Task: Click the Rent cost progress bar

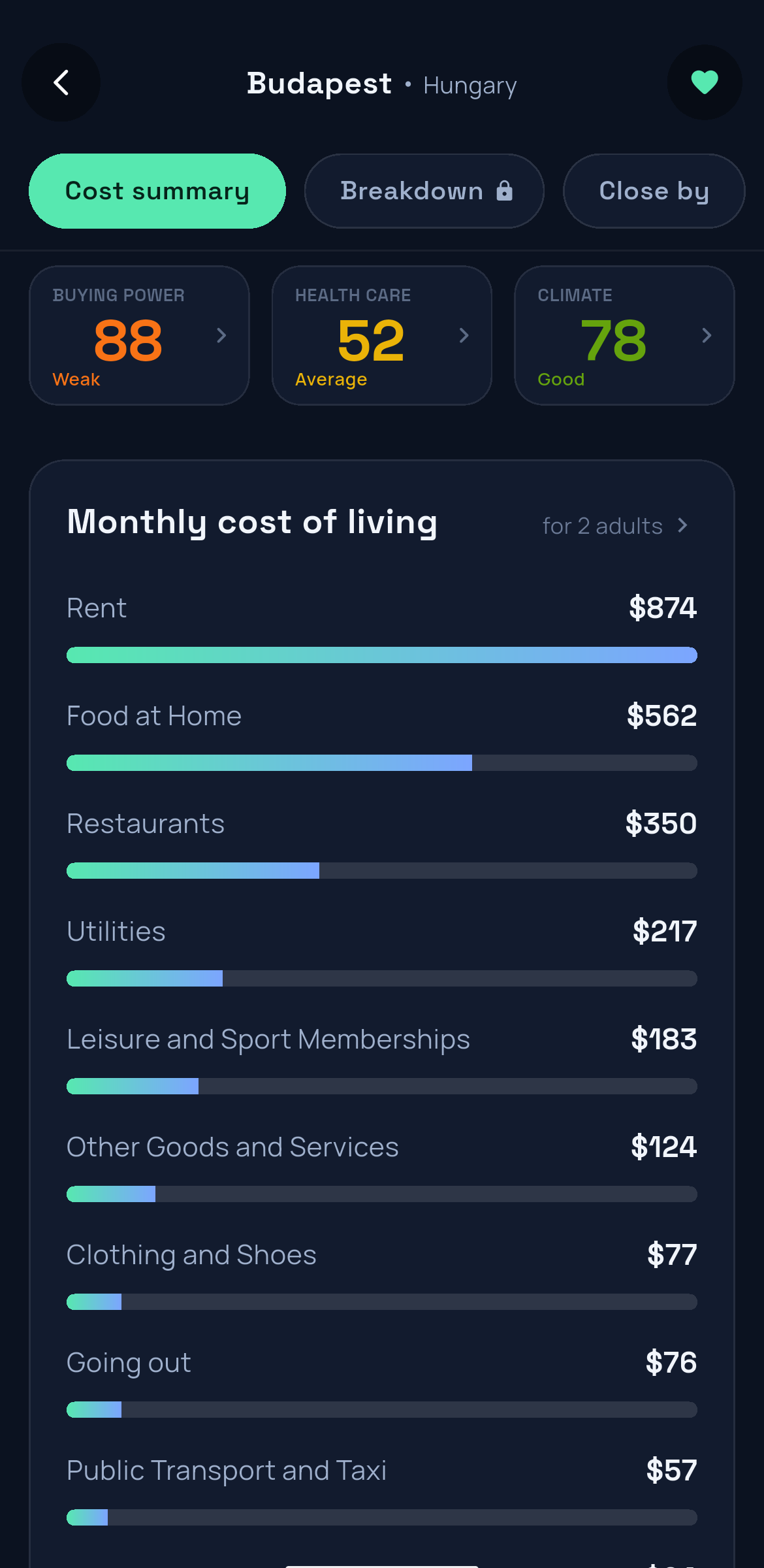Action: pyautogui.click(x=382, y=655)
